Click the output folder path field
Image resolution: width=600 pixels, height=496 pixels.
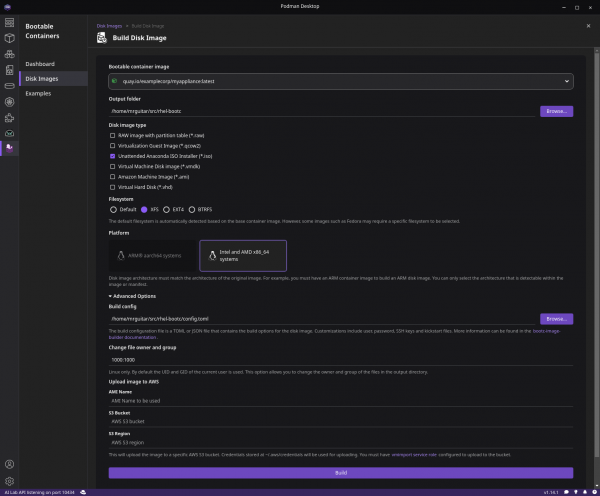(x=322, y=111)
